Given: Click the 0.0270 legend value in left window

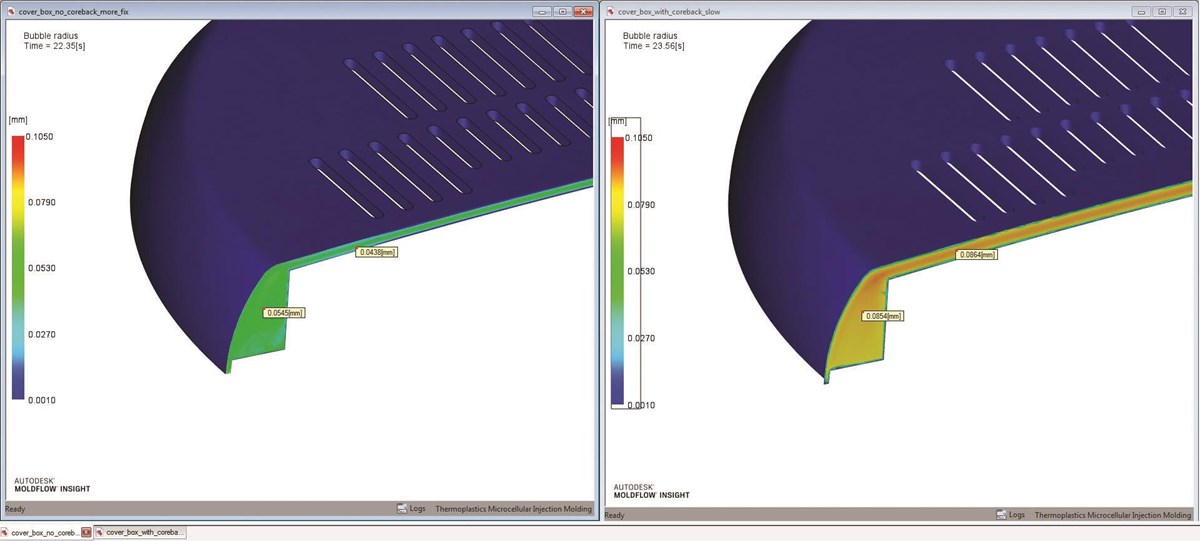Looking at the screenshot, I should click(x=40, y=335).
